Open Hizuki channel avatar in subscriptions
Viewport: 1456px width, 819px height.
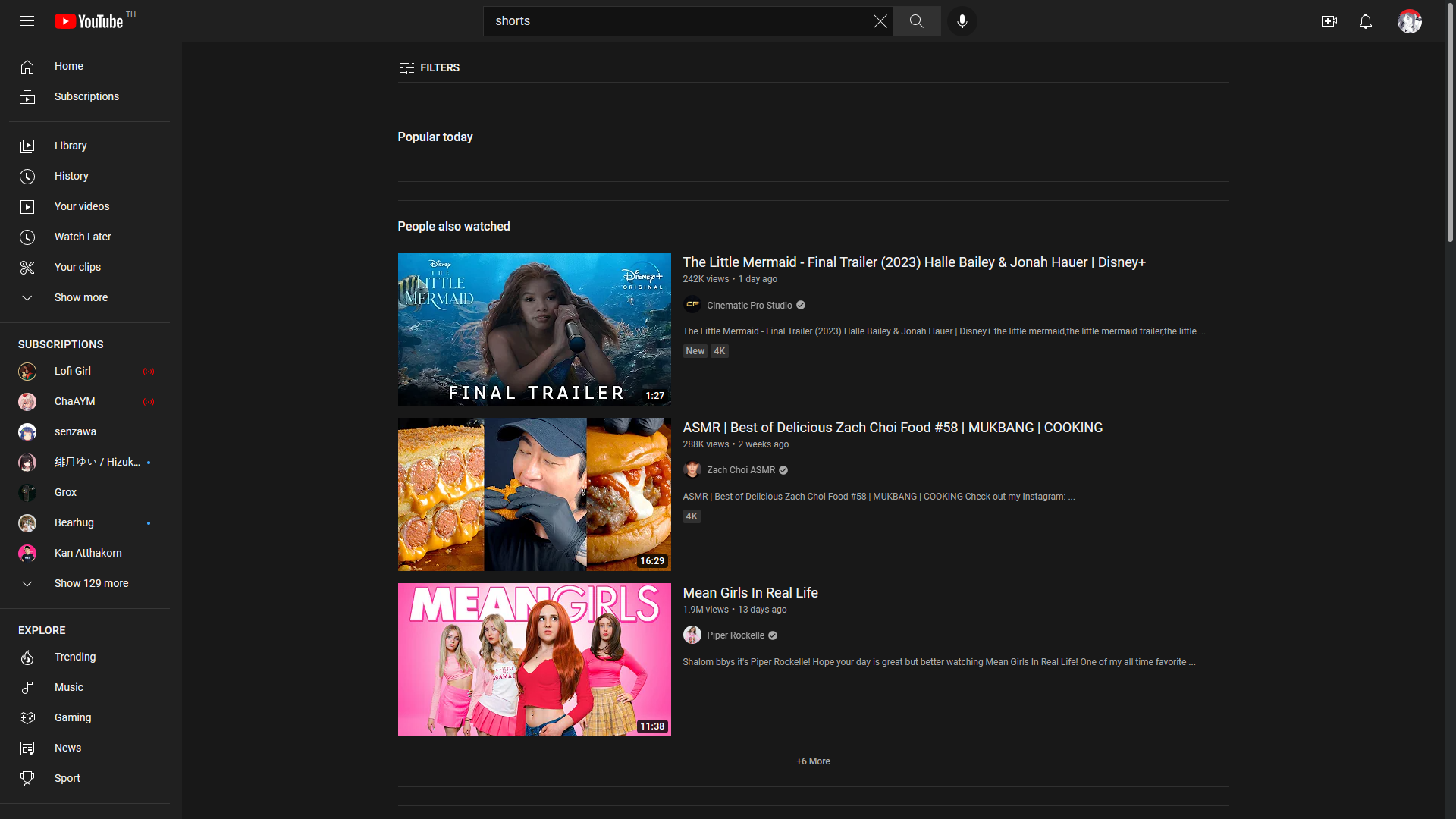point(27,463)
